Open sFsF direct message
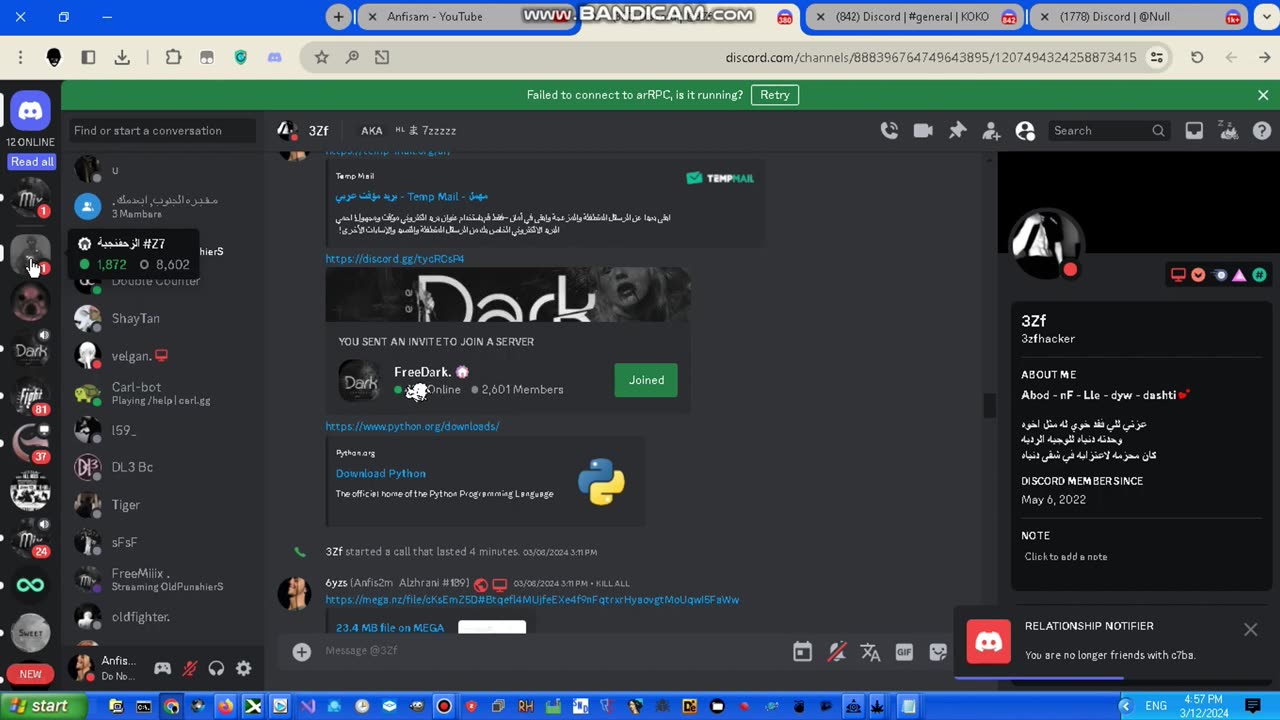The width and height of the screenshot is (1280, 720). point(160,542)
